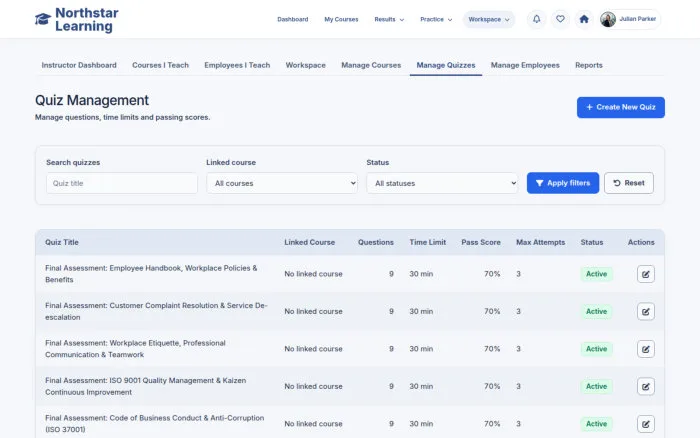Edit the Workplace Etiquette assessment quiz
This screenshot has height=438, width=700.
(646, 349)
